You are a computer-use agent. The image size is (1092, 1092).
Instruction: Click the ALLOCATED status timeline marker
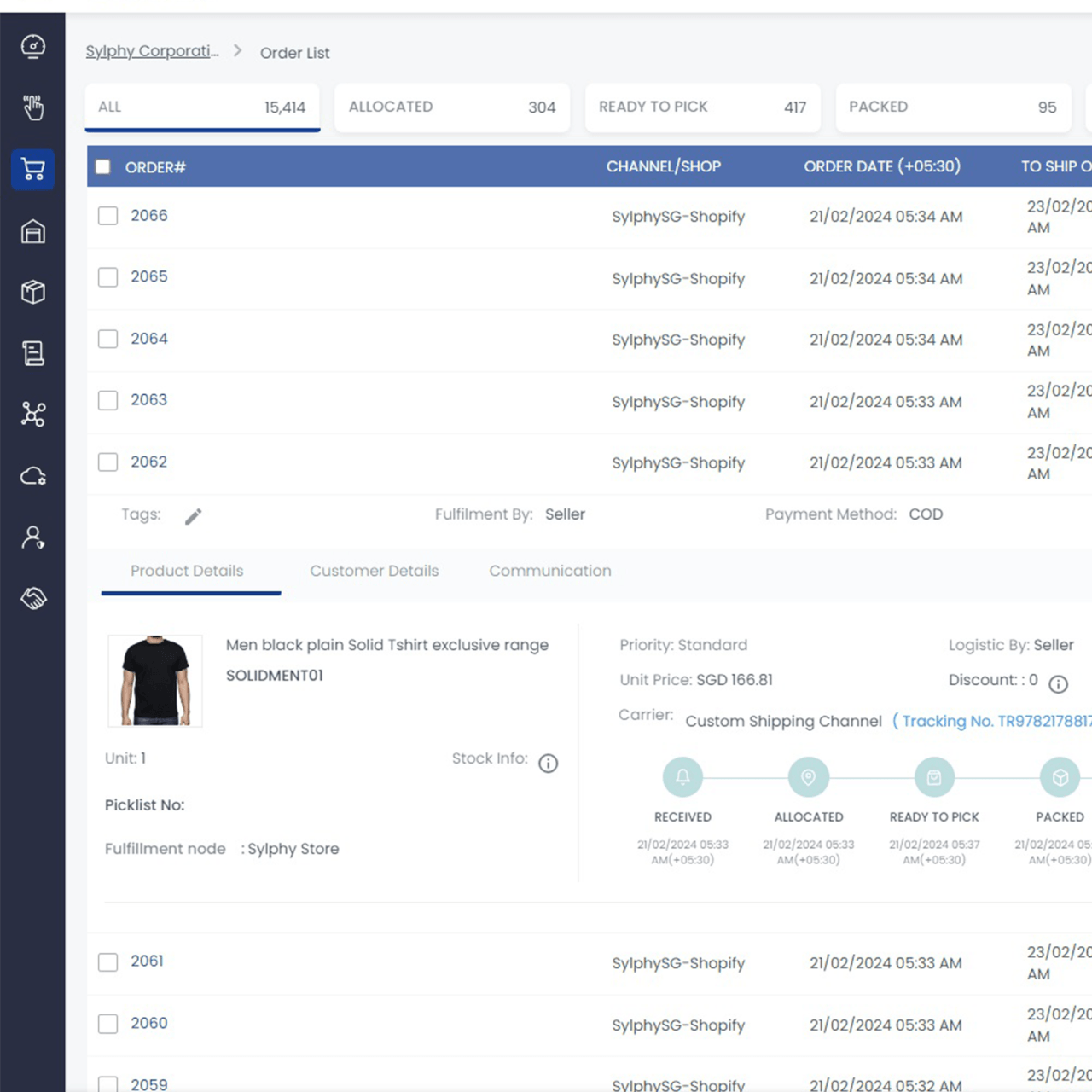click(808, 777)
